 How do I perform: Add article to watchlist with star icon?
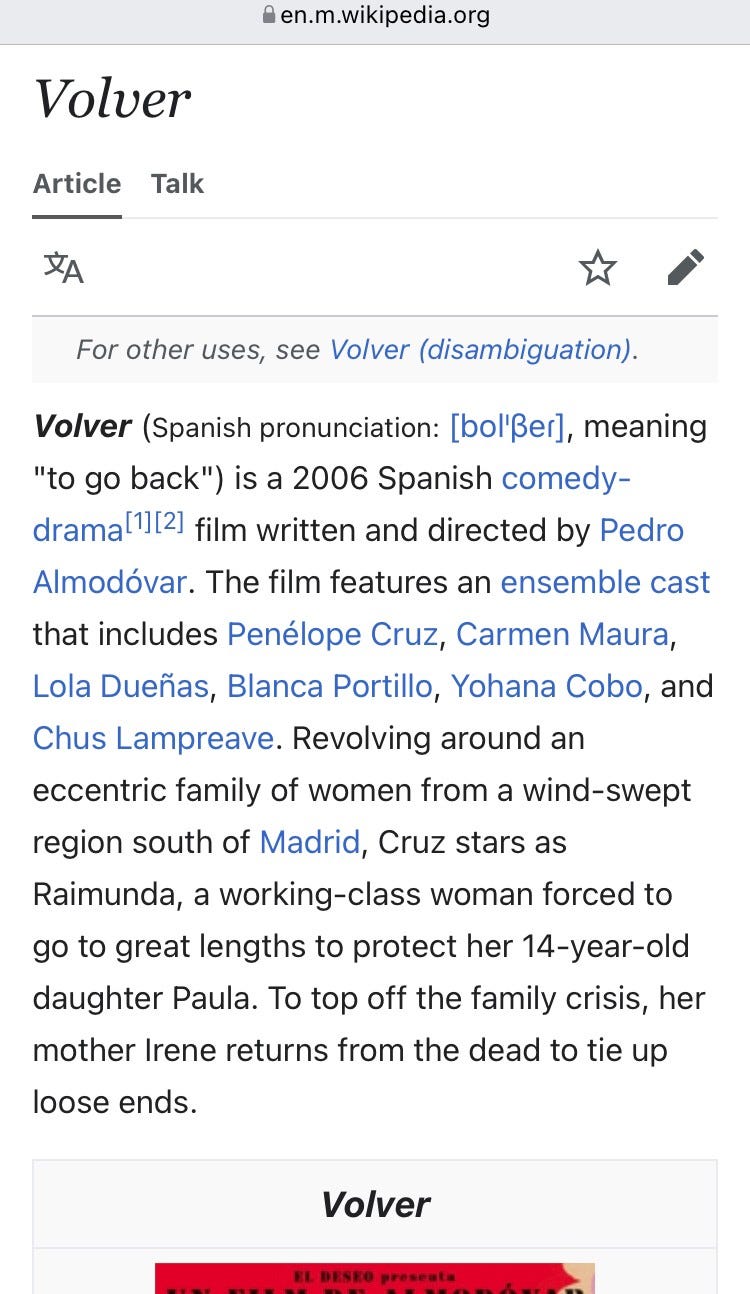coord(598,268)
